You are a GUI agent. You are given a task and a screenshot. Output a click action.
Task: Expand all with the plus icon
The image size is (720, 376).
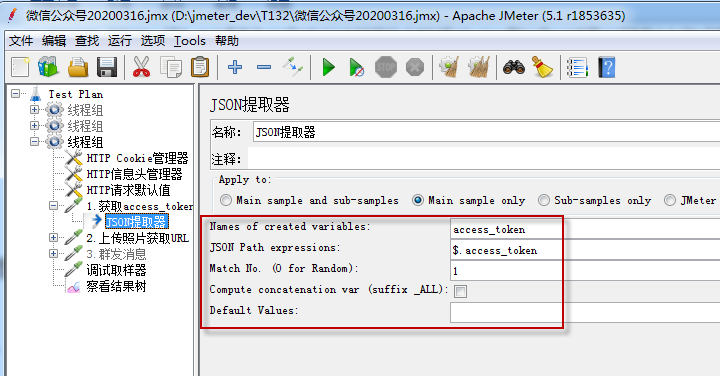[x=235, y=67]
